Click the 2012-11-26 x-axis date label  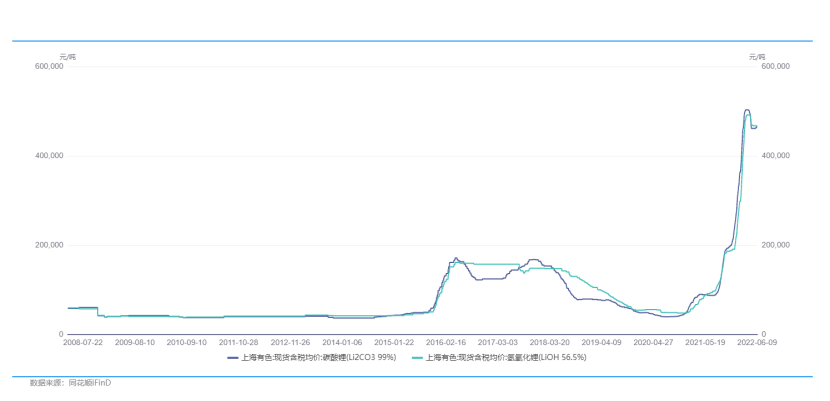(291, 342)
